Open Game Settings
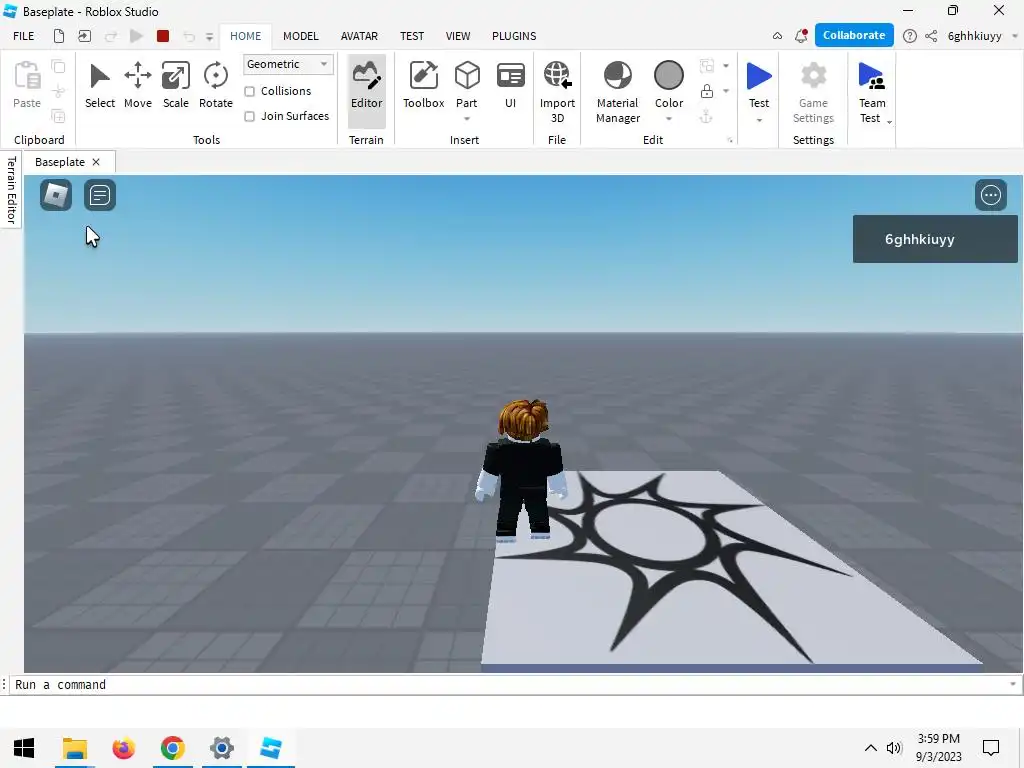1024x768 pixels. coord(813,91)
